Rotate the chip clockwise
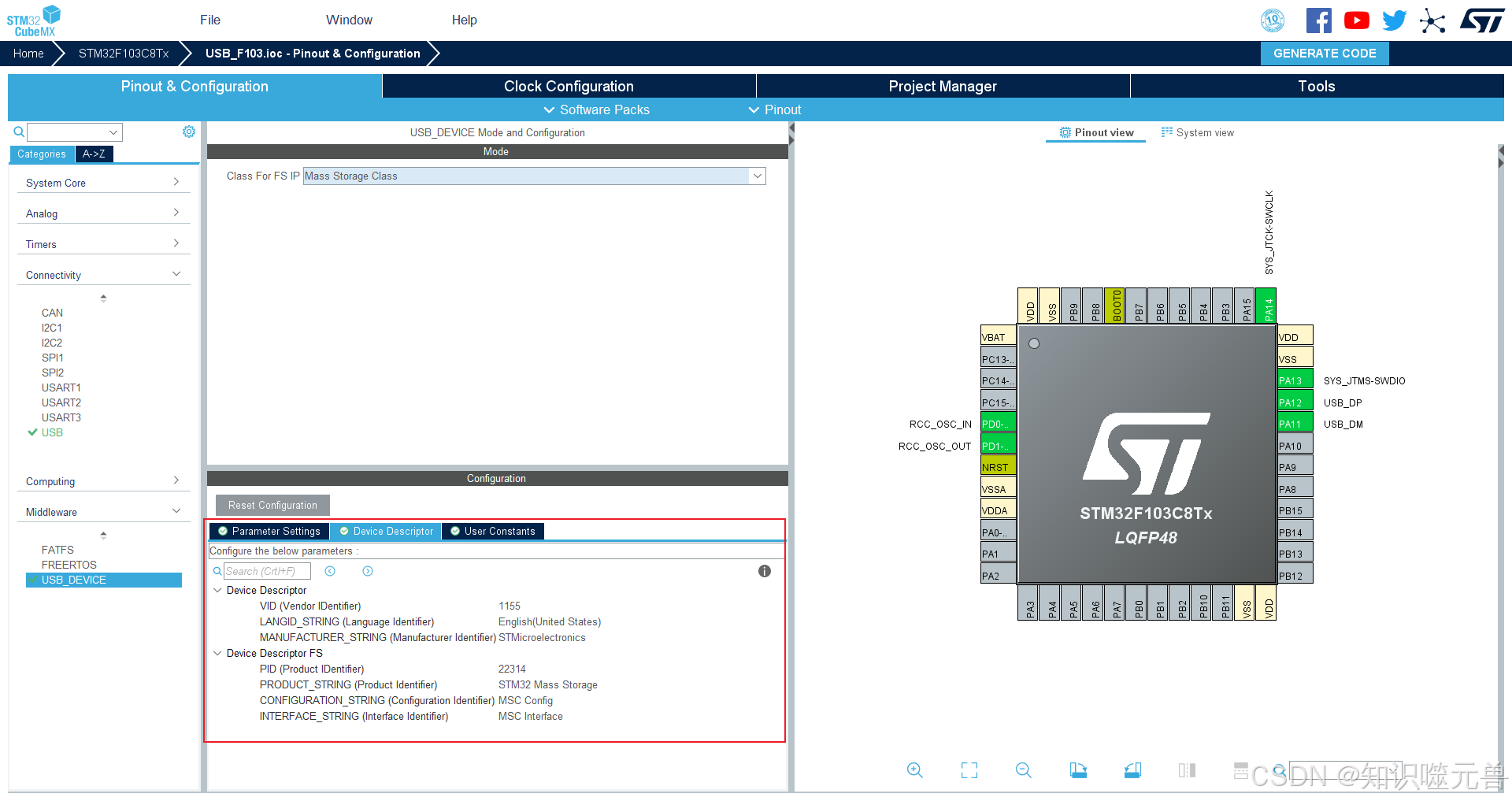The width and height of the screenshot is (1512, 801). point(1078,770)
